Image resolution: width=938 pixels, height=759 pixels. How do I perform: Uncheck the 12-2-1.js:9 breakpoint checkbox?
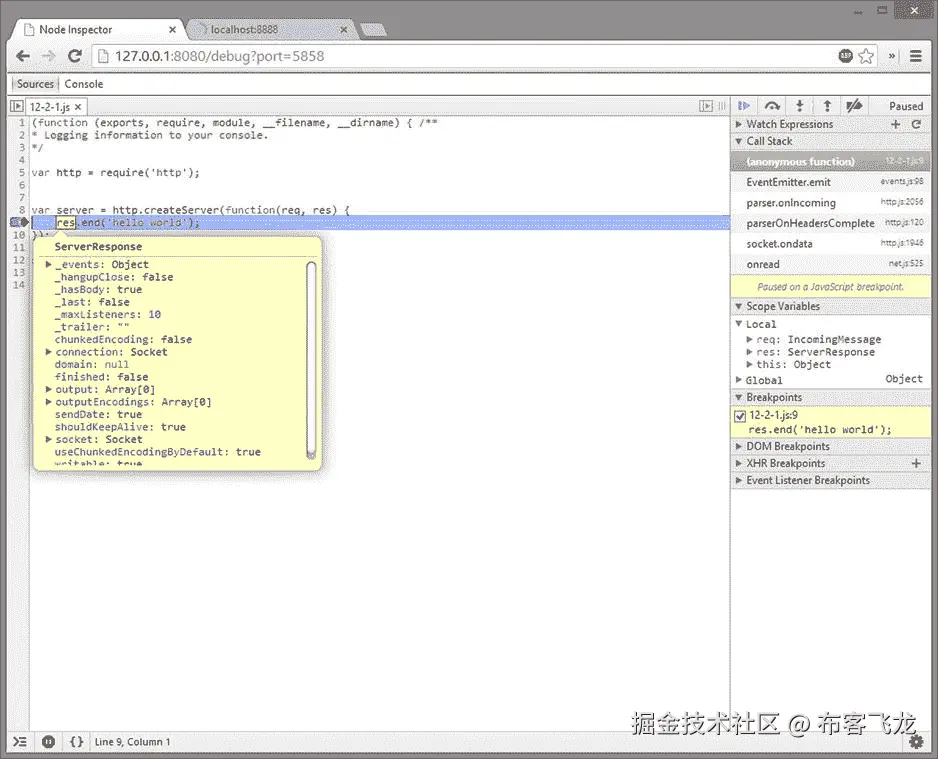[x=740, y=416]
